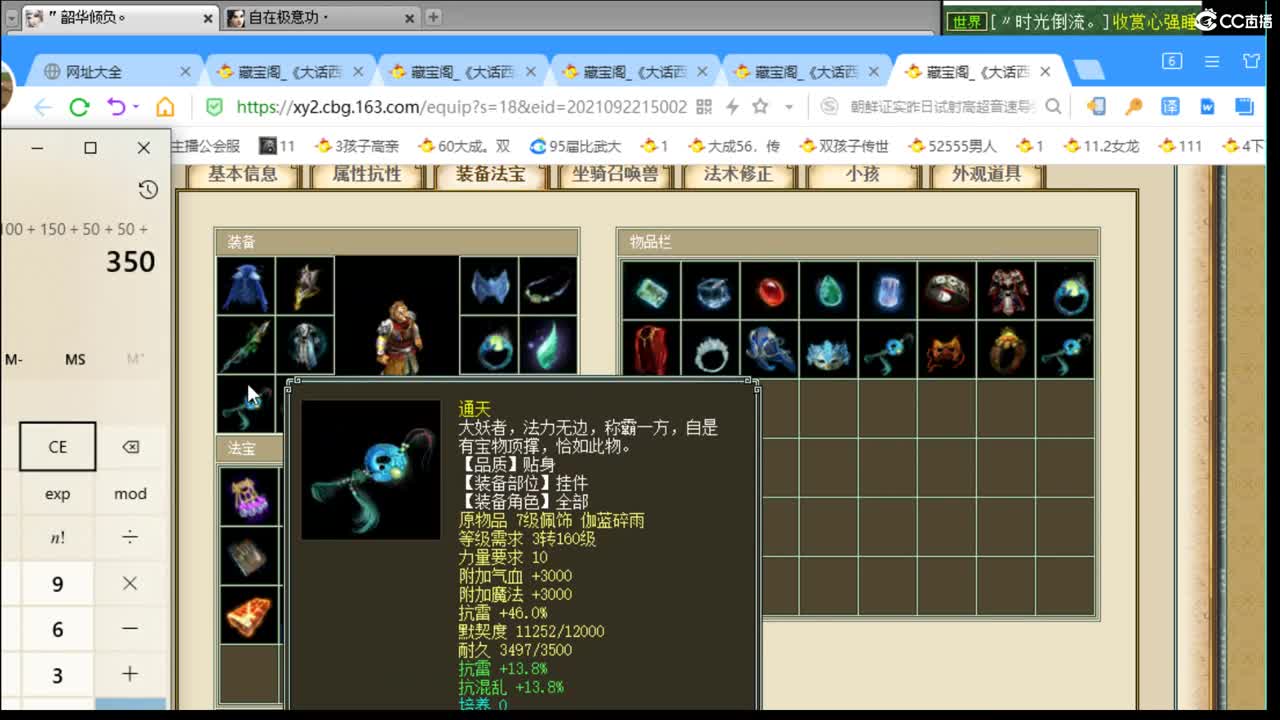This screenshot has width=1280, height=720.
Task: Click the calculator 3 key
Action: coord(58,676)
